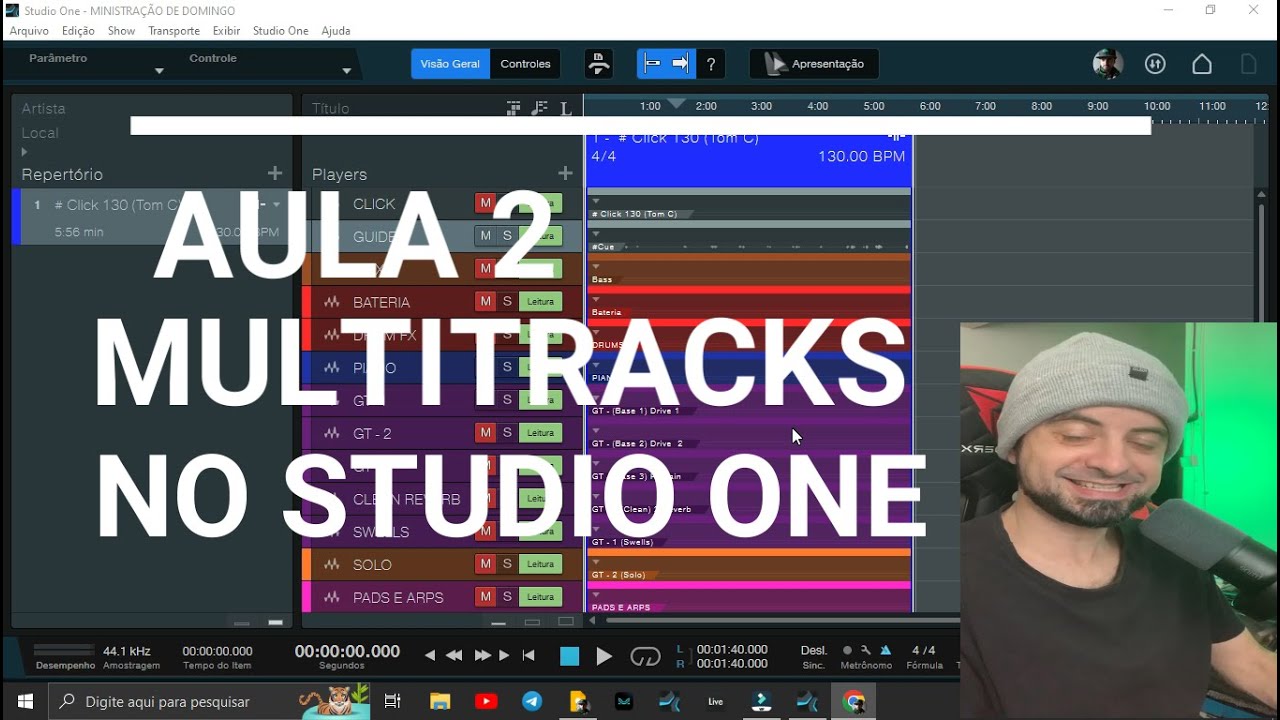Screen dimensions: 1280x720
Task: Click the Windows Start button
Action: pos(24,701)
